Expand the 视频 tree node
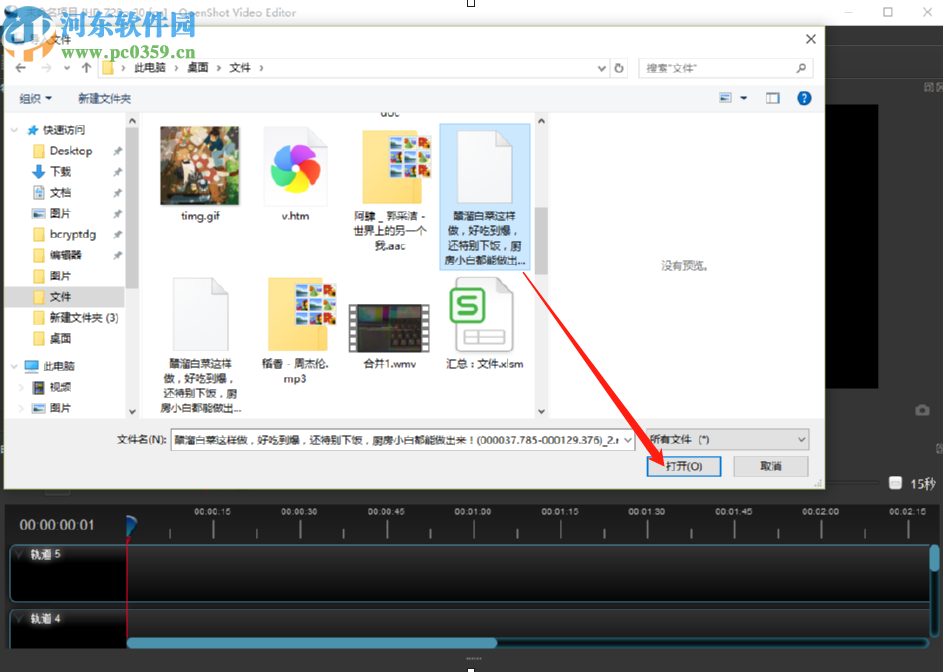 (x=22, y=387)
